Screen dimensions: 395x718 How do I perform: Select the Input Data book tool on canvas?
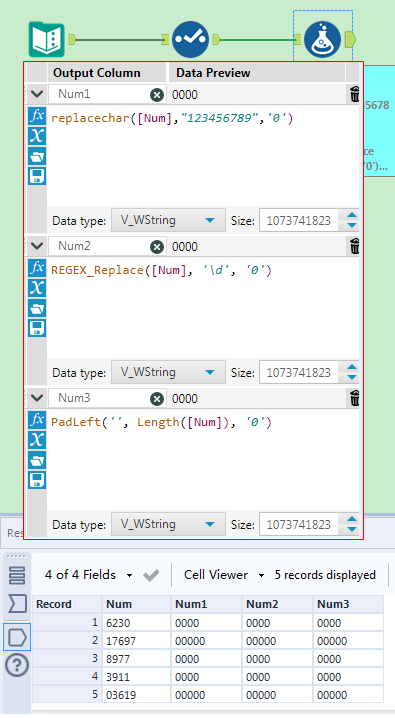click(47, 39)
